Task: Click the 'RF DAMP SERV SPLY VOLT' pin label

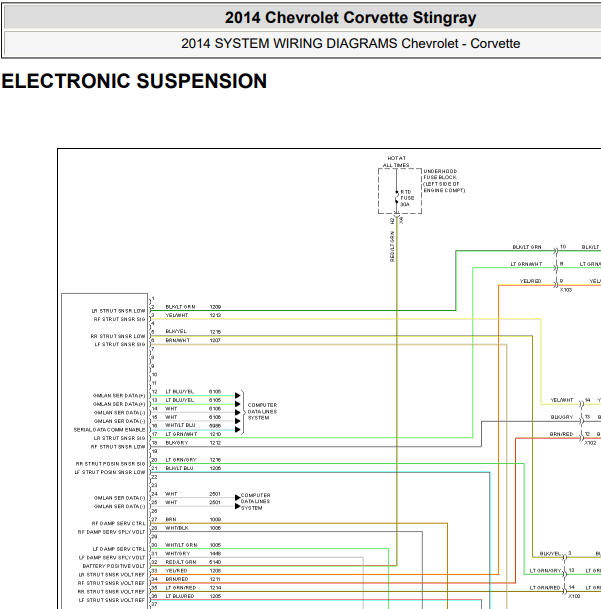Action: tap(111, 532)
